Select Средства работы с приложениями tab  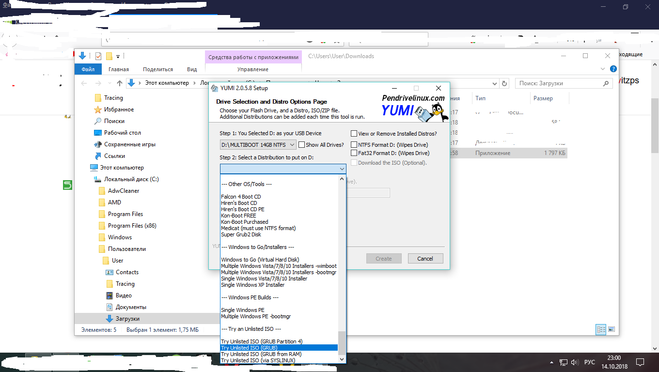[x=253, y=57]
